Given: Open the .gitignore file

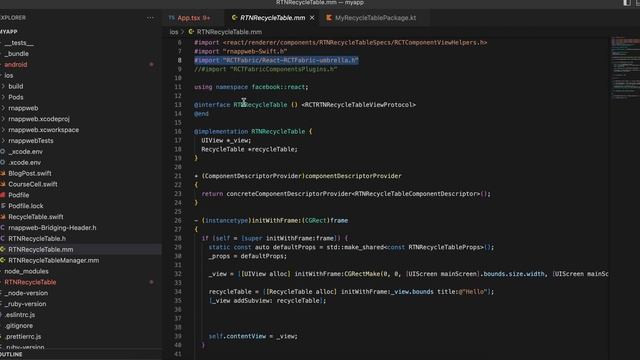Looking at the screenshot, I should [x=19, y=326].
